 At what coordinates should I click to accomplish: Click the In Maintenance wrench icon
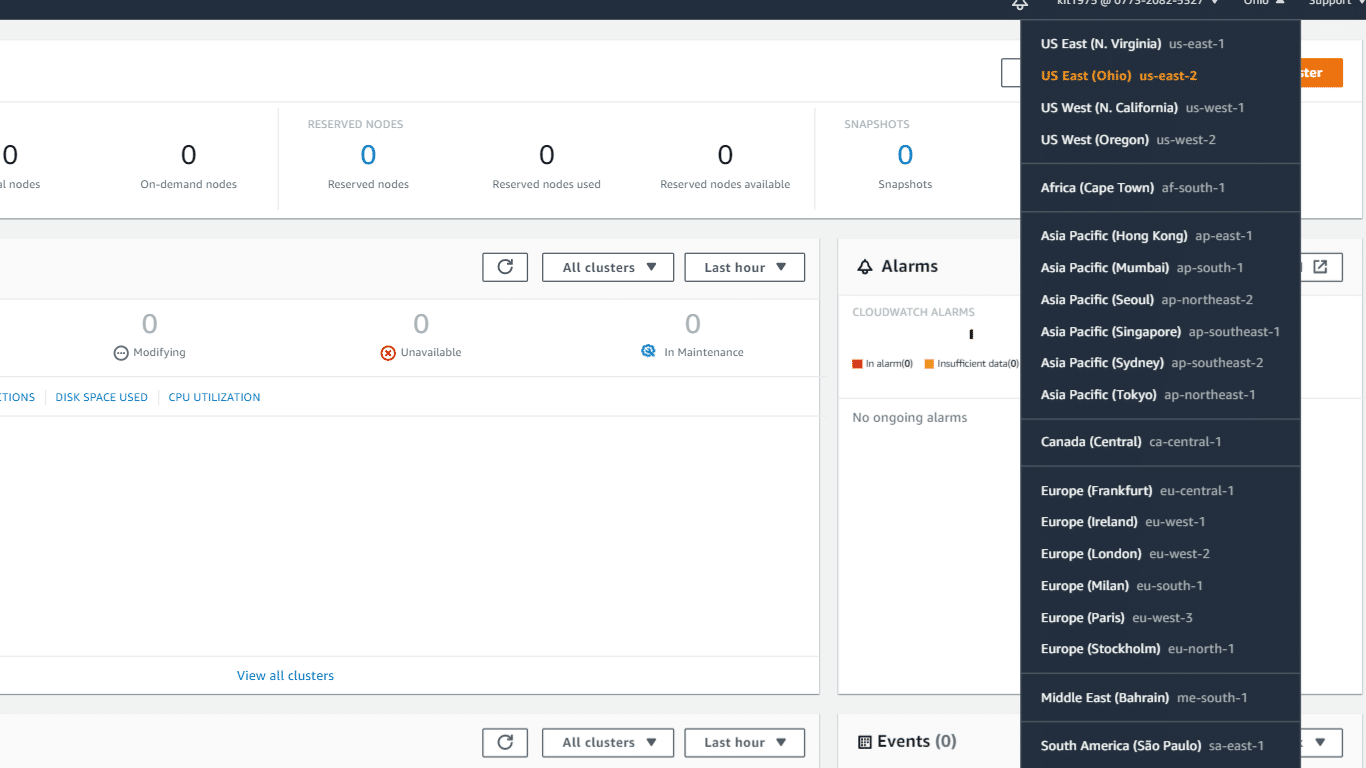(648, 351)
